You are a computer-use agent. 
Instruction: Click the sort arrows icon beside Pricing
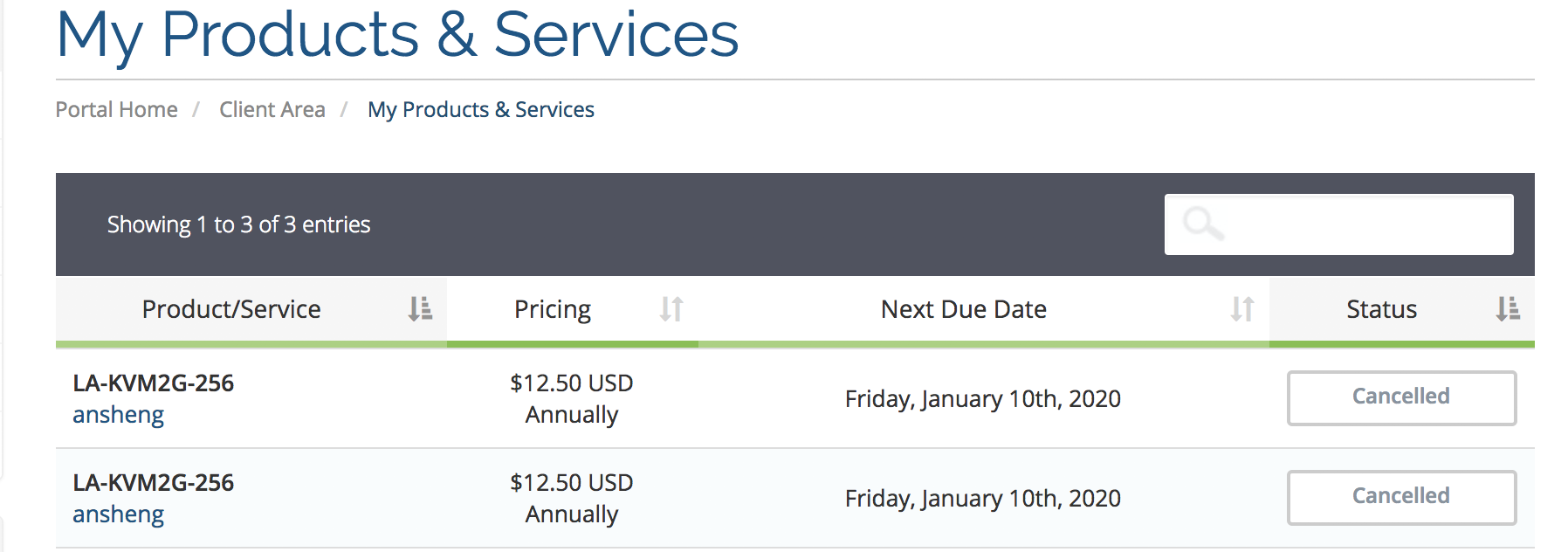tap(671, 308)
